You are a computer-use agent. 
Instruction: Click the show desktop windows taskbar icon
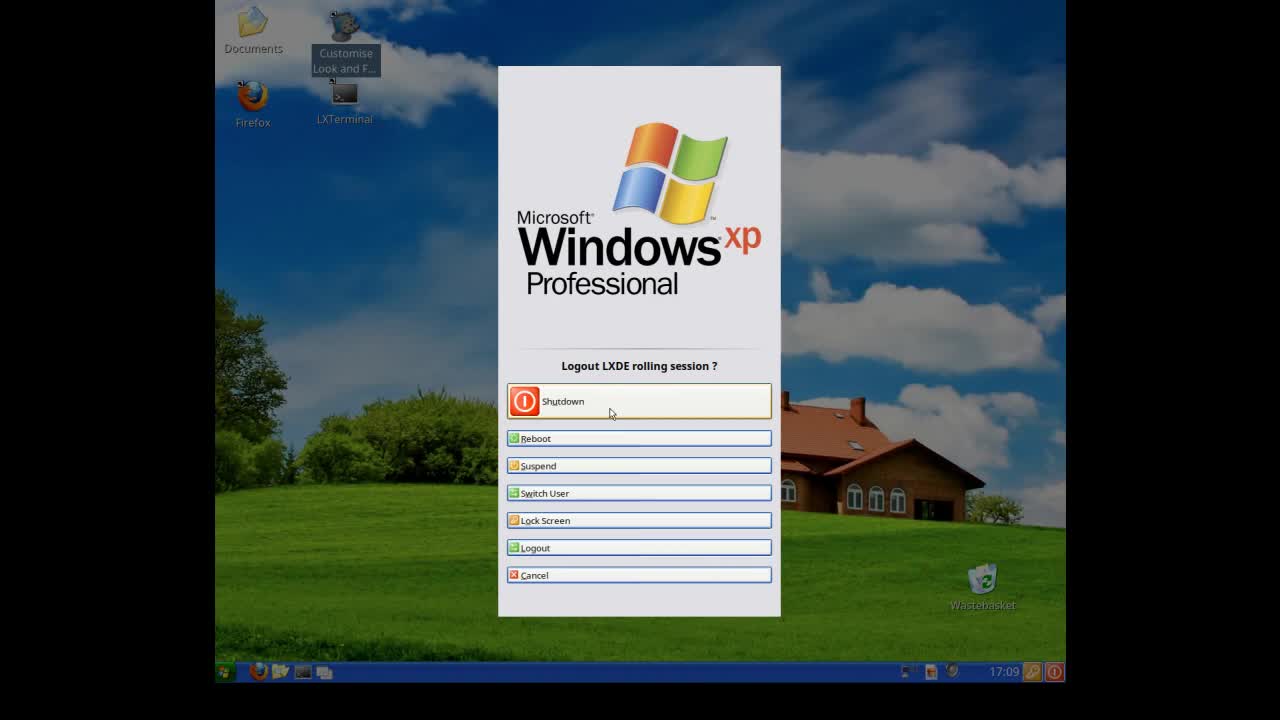324,672
